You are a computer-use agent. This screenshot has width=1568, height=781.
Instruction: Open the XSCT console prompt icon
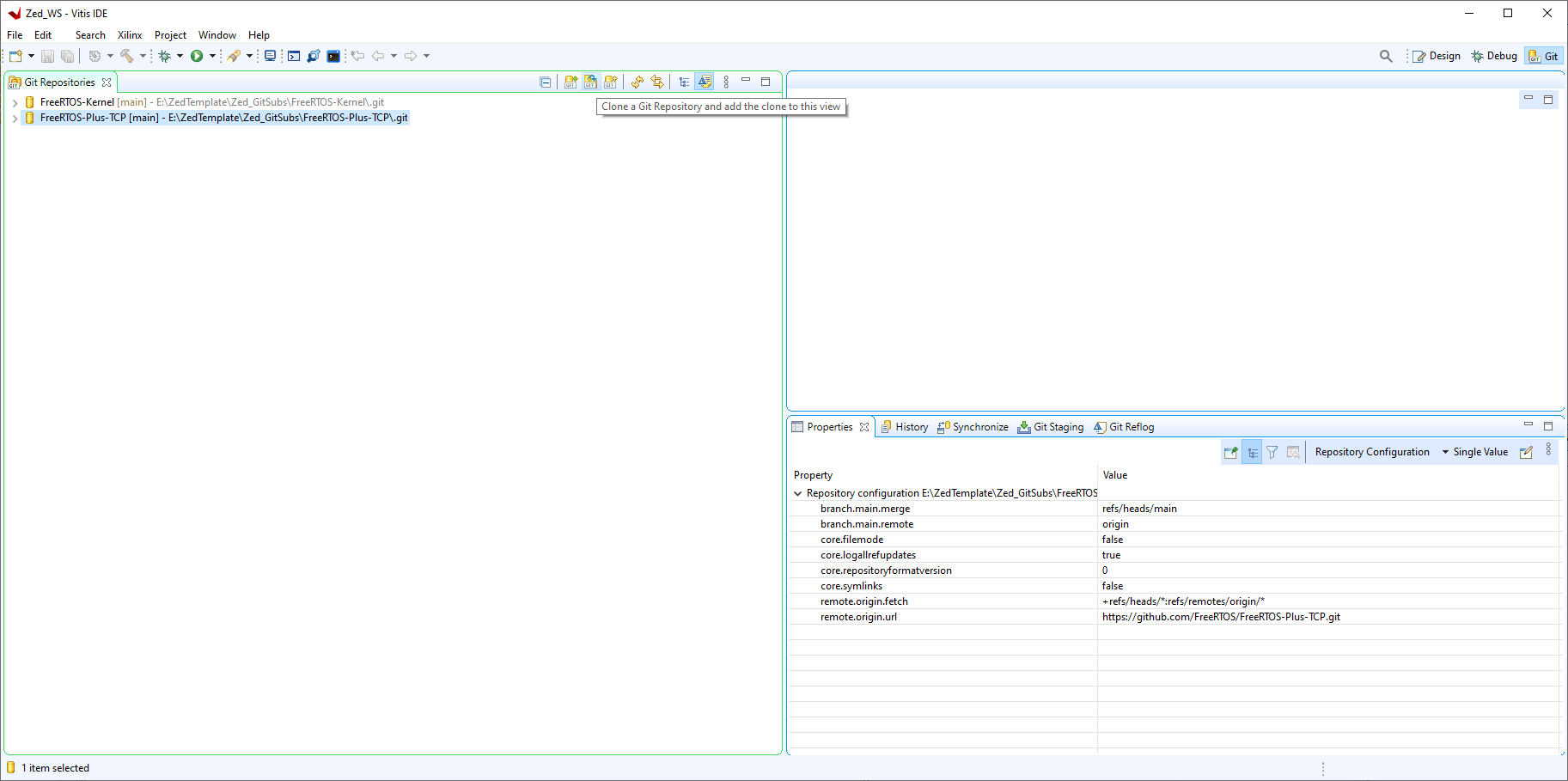[x=294, y=56]
